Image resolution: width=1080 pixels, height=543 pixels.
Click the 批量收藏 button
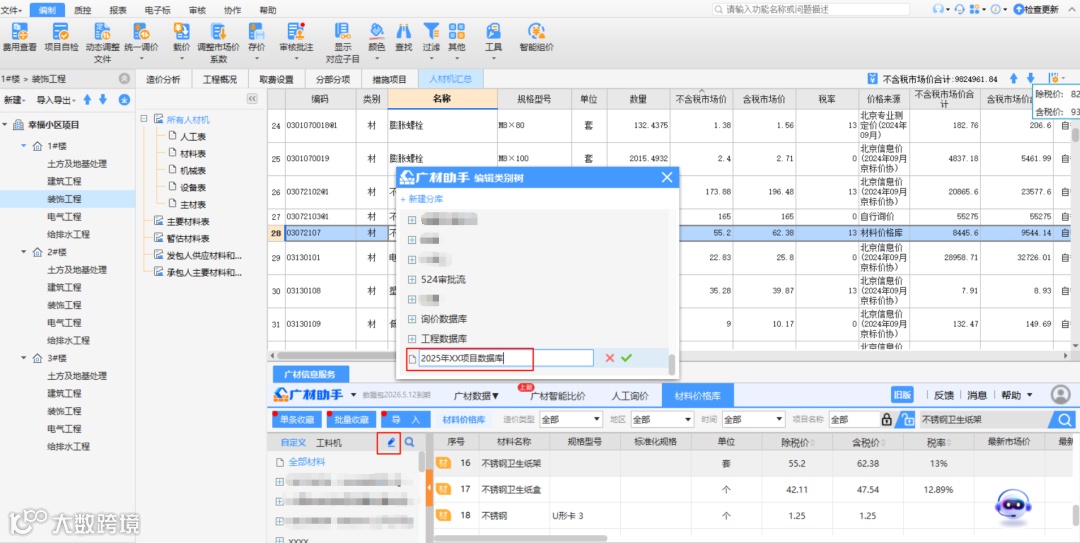pyautogui.click(x=352, y=419)
